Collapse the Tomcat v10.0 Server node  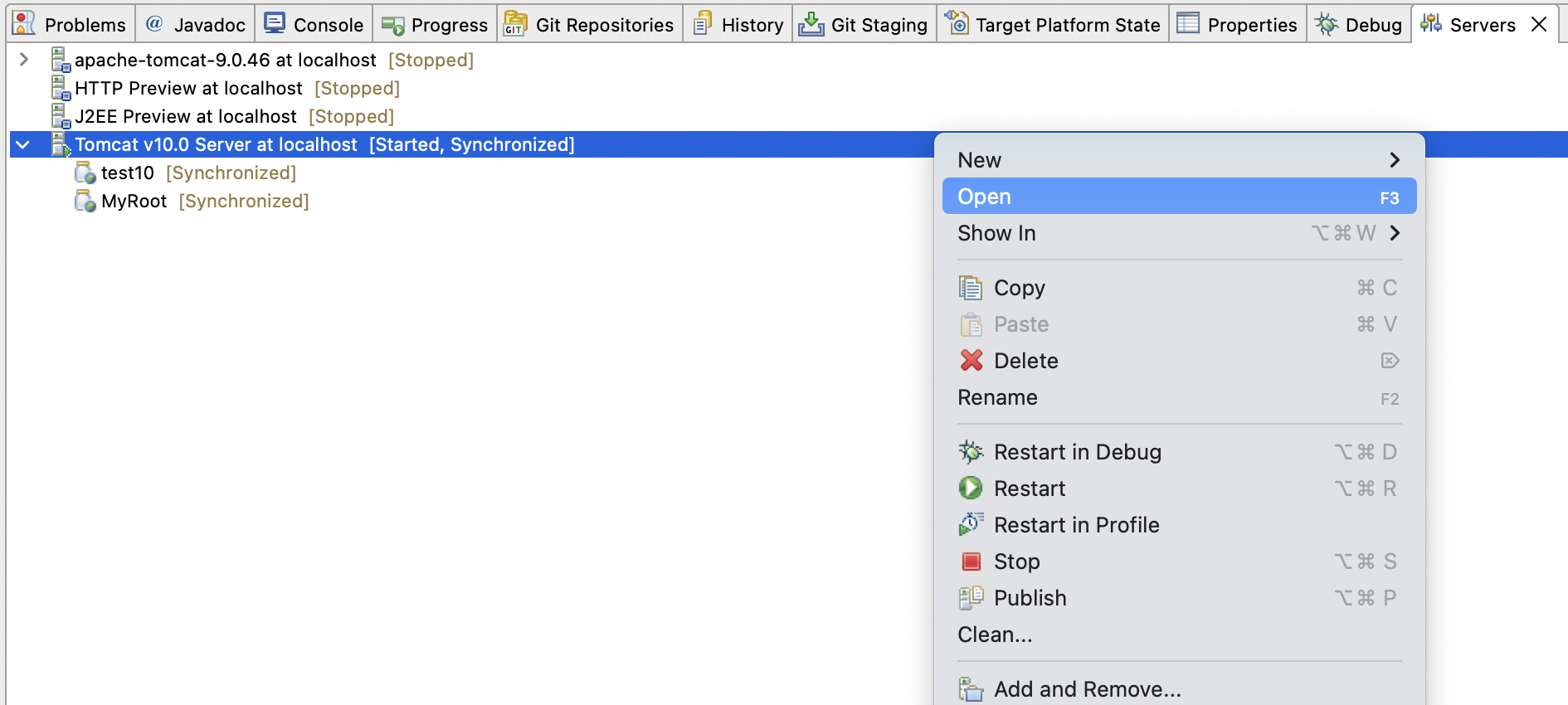click(x=23, y=144)
